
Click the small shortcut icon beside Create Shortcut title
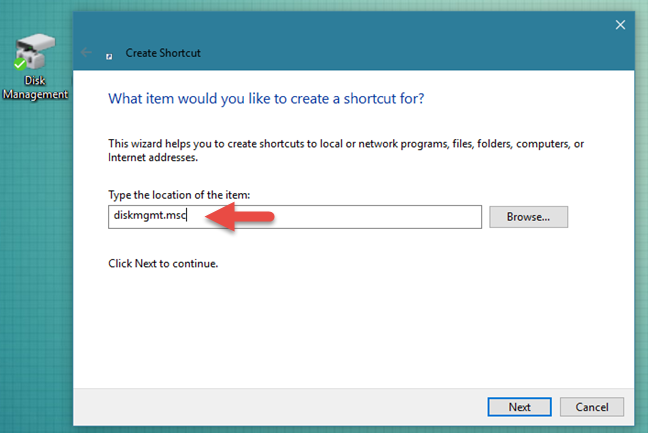109,56
